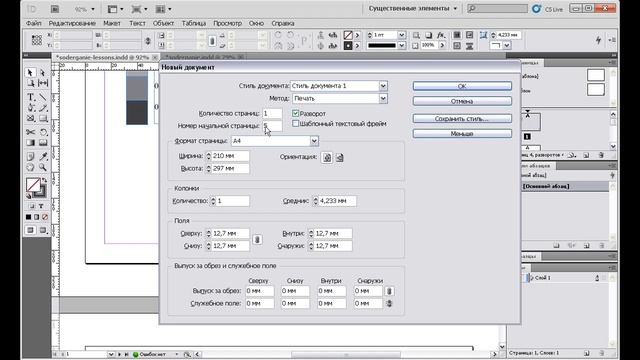Select the Free Transform tool

pos(43,132)
